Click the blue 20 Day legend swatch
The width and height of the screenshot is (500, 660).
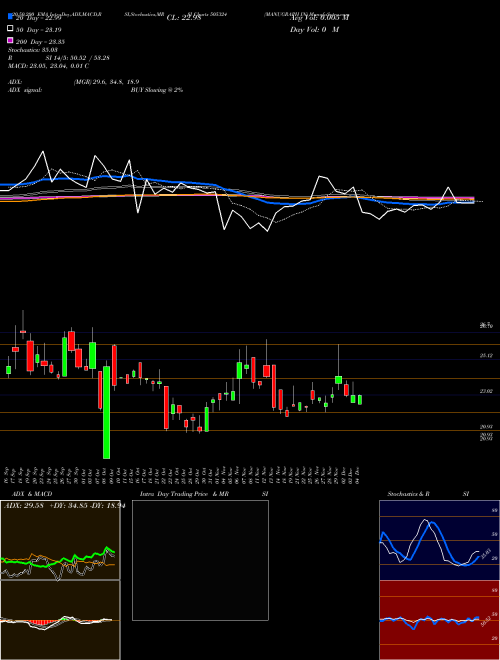[x=10, y=17]
